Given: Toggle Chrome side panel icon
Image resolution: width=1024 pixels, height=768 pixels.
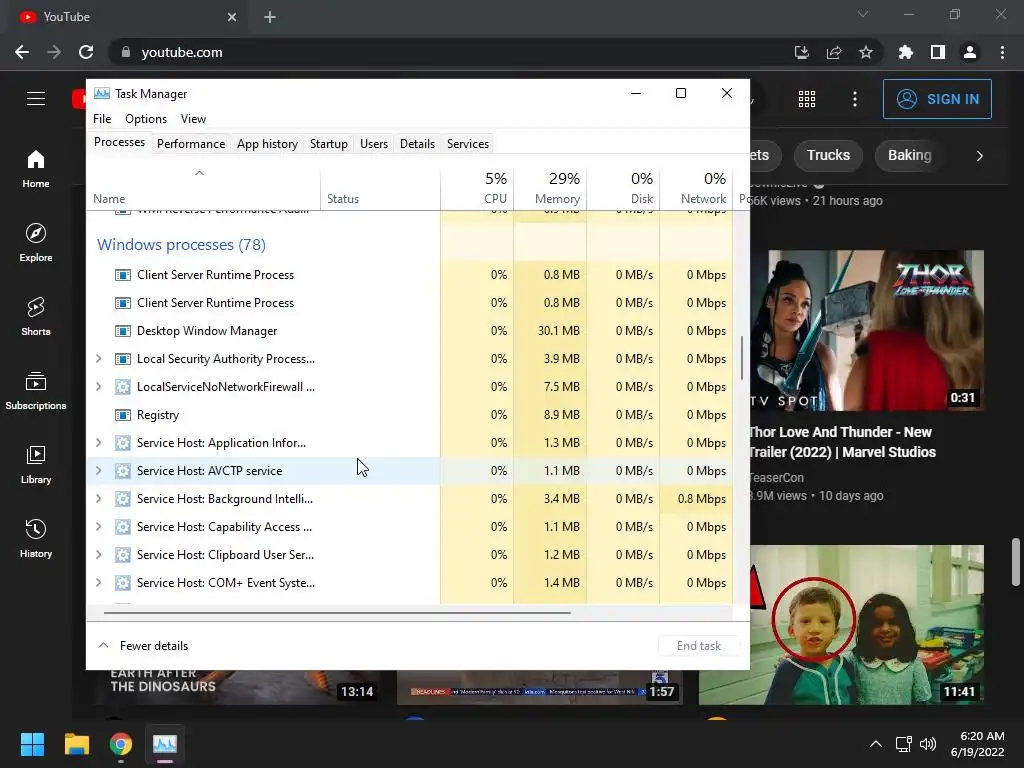Looking at the screenshot, I should [x=938, y=52].
